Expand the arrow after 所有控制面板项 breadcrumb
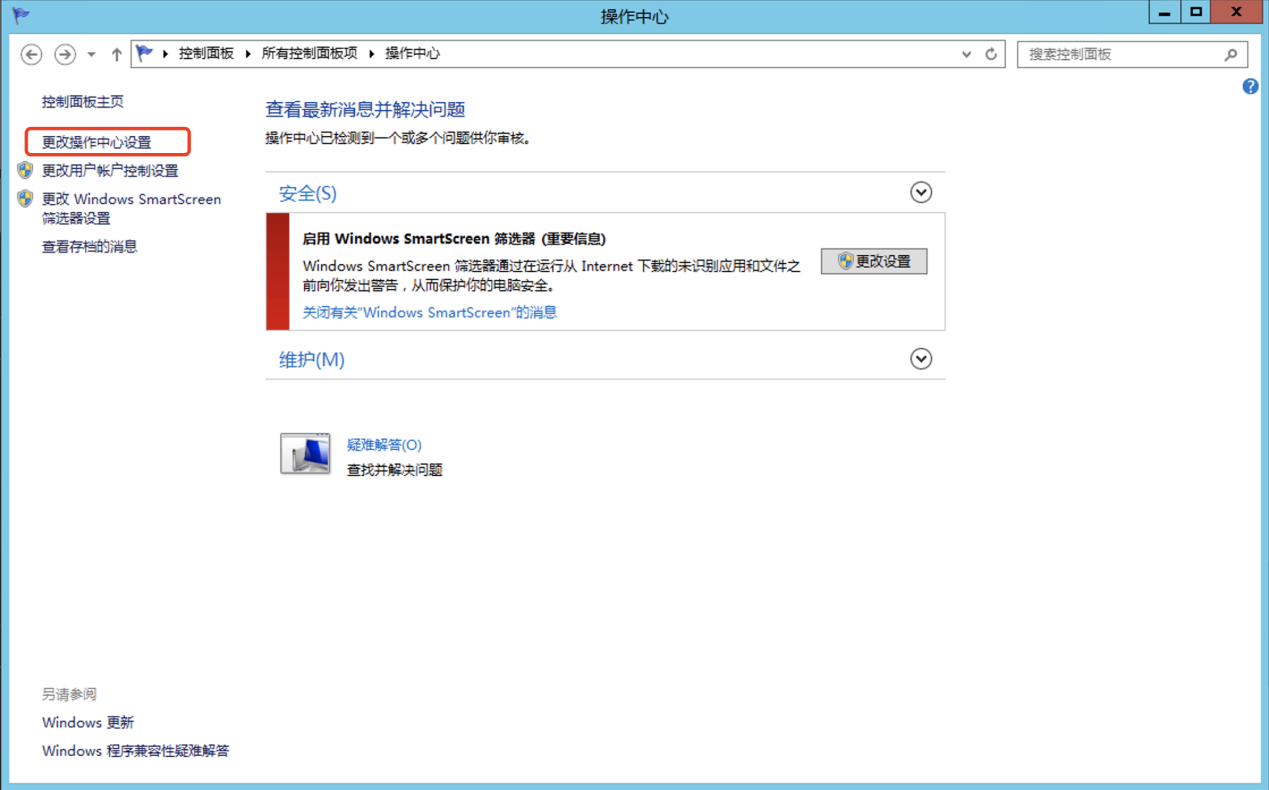Screen dimensions: 1269x790 tap(371, 54)
